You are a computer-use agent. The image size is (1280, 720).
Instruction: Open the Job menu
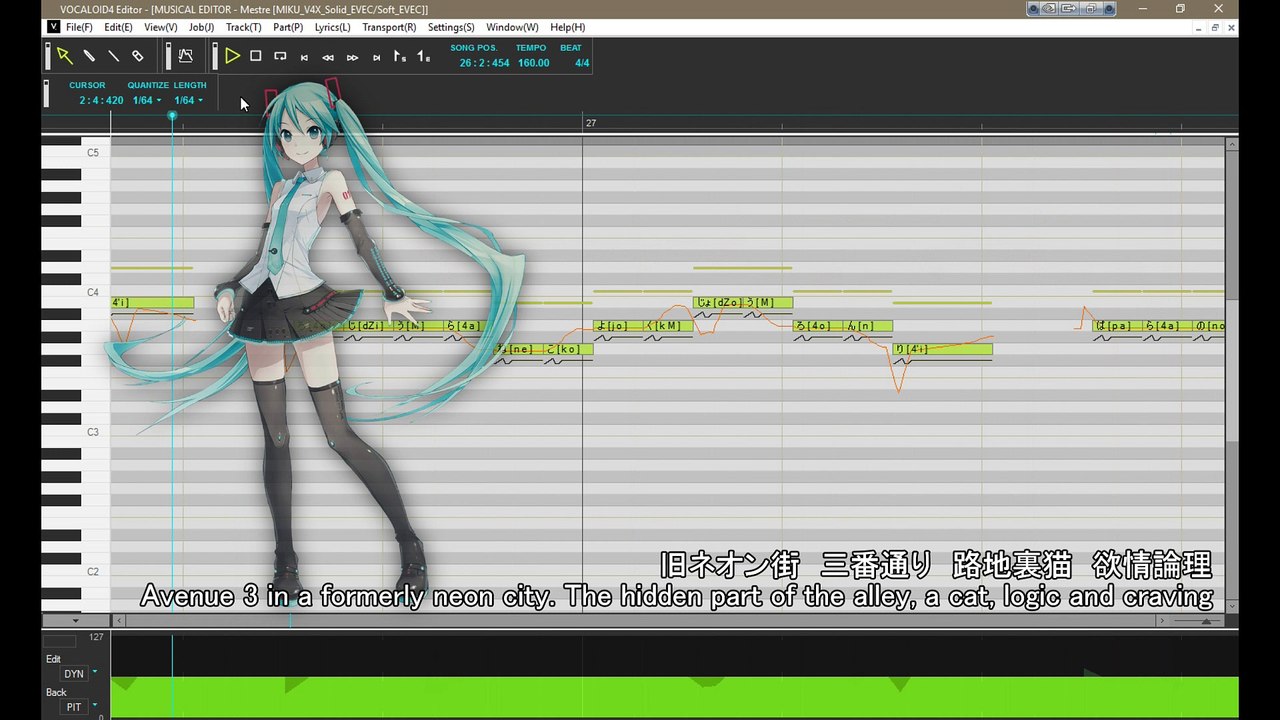pos(201,27)
